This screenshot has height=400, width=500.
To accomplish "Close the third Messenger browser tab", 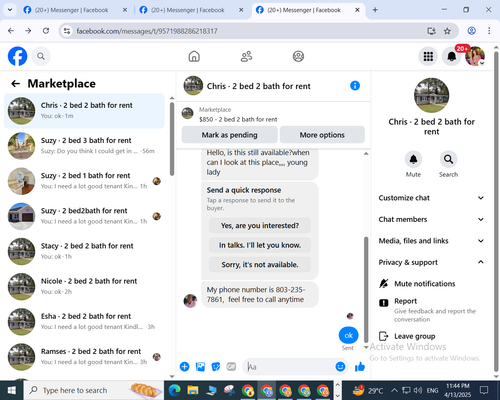I will coord(357,10).
